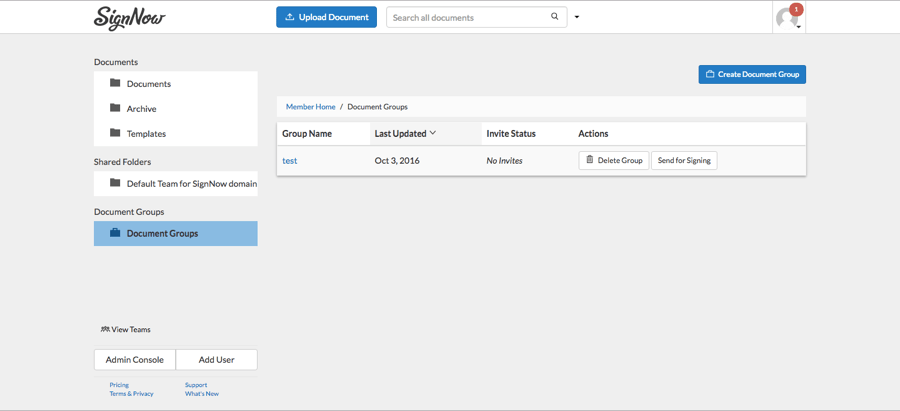Click the red notification badge
This screenshot has width=900, height=411.
pos(796,9)
